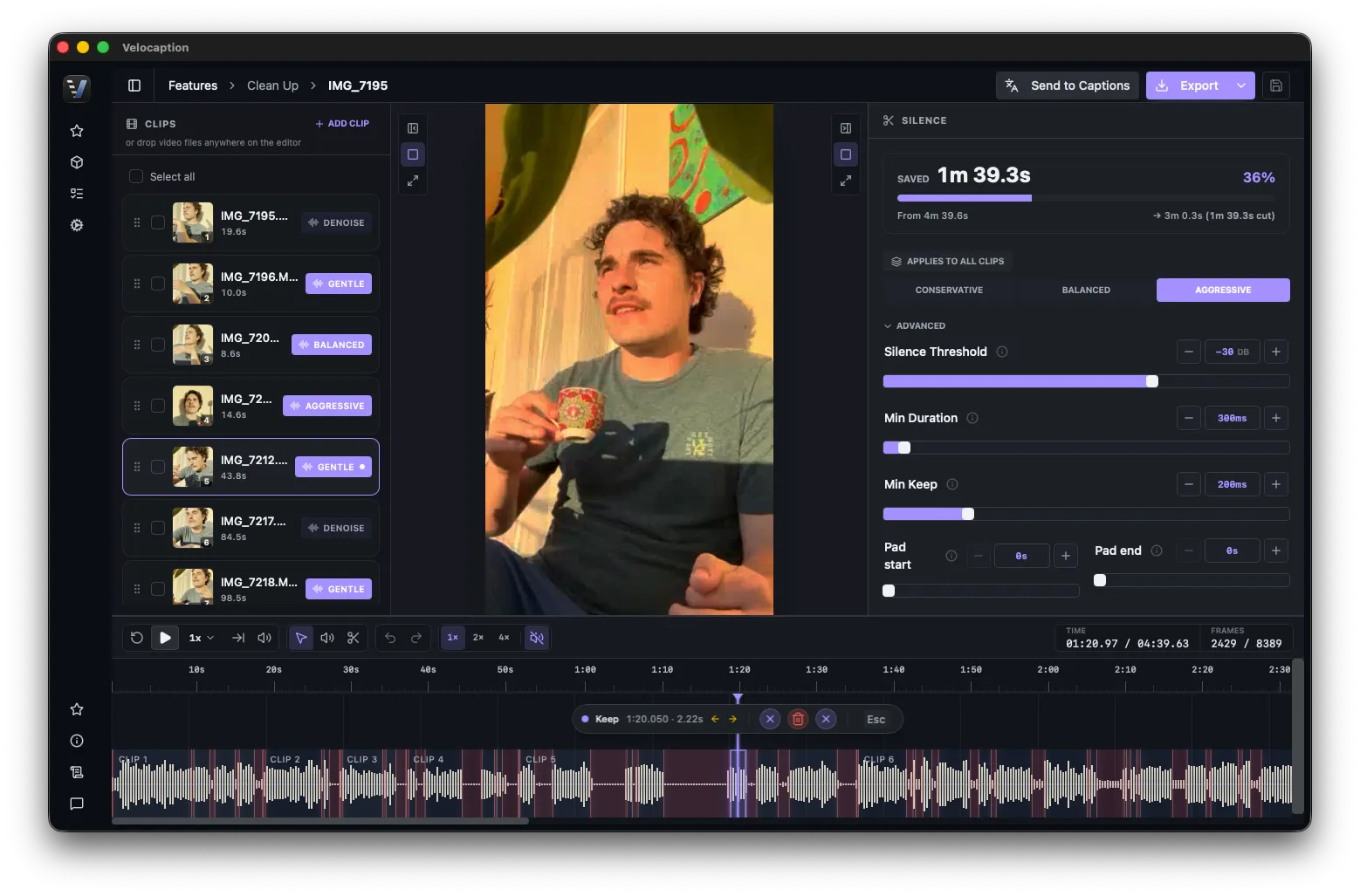Show info for Silence Threshold
The image size is (1360, 896).
pyautogui.click(x=1002, y=352)
